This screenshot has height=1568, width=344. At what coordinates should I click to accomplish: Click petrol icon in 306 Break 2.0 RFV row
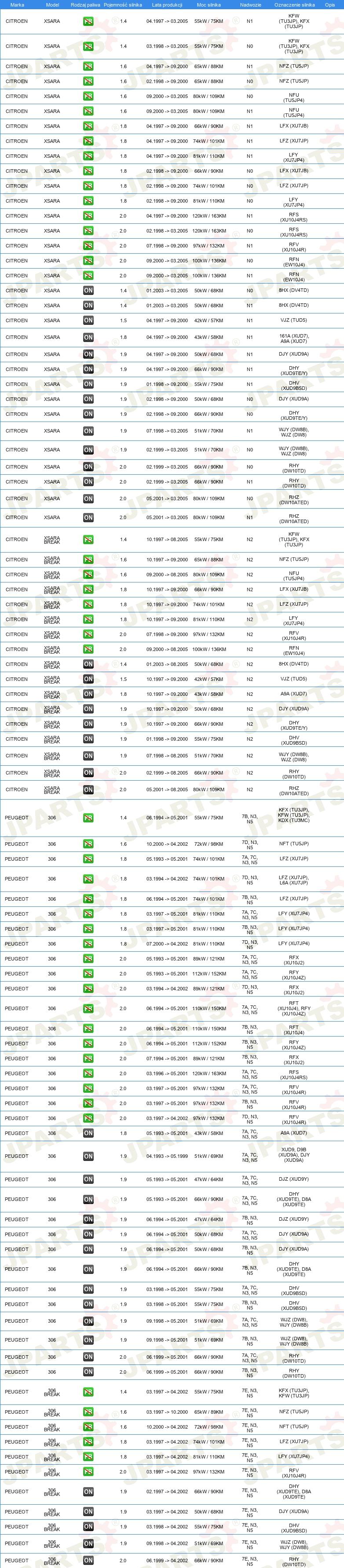pyautogui.click(x=88, y=1472)
